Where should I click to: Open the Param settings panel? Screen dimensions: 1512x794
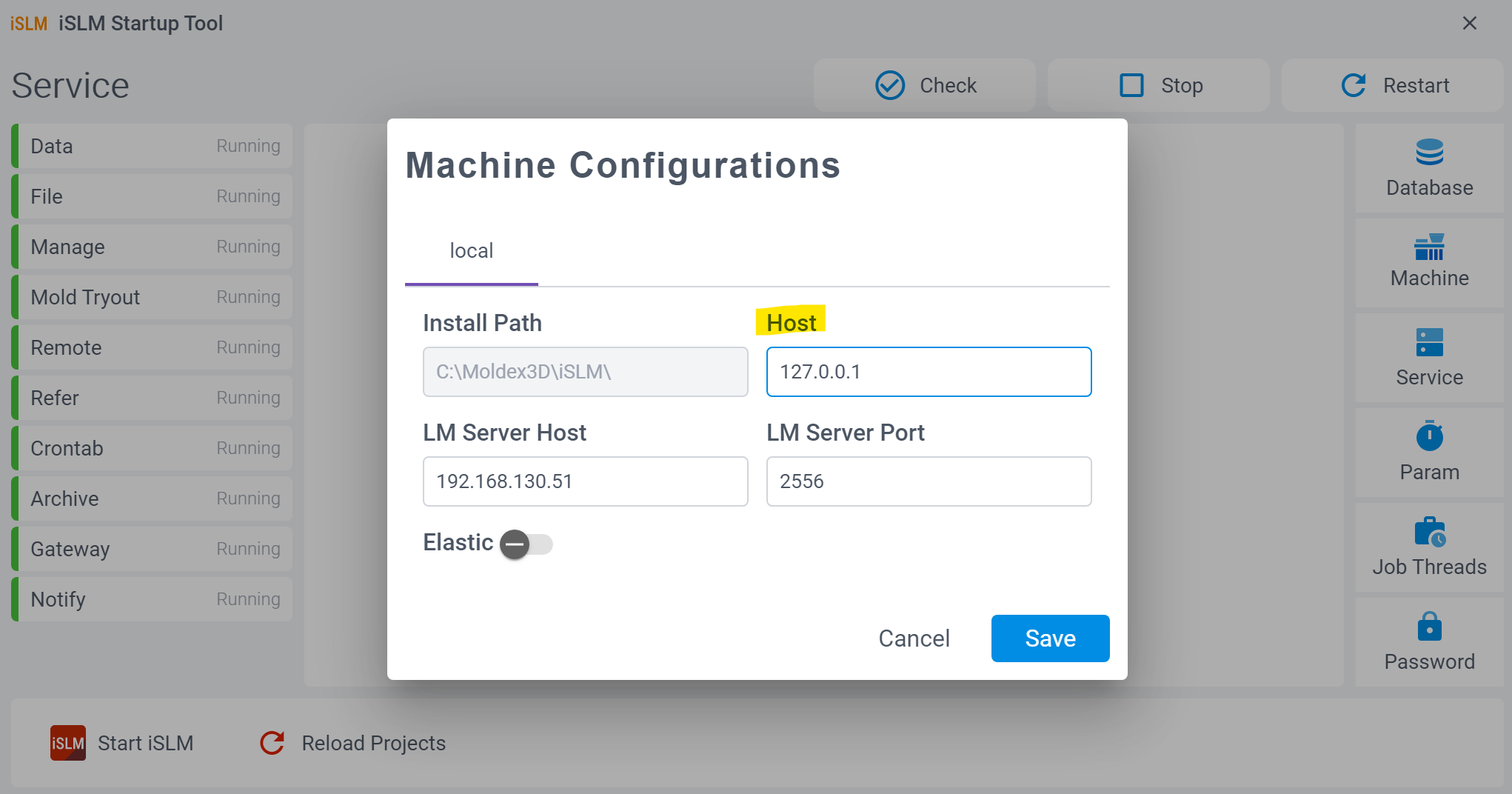coord(1429,452)
